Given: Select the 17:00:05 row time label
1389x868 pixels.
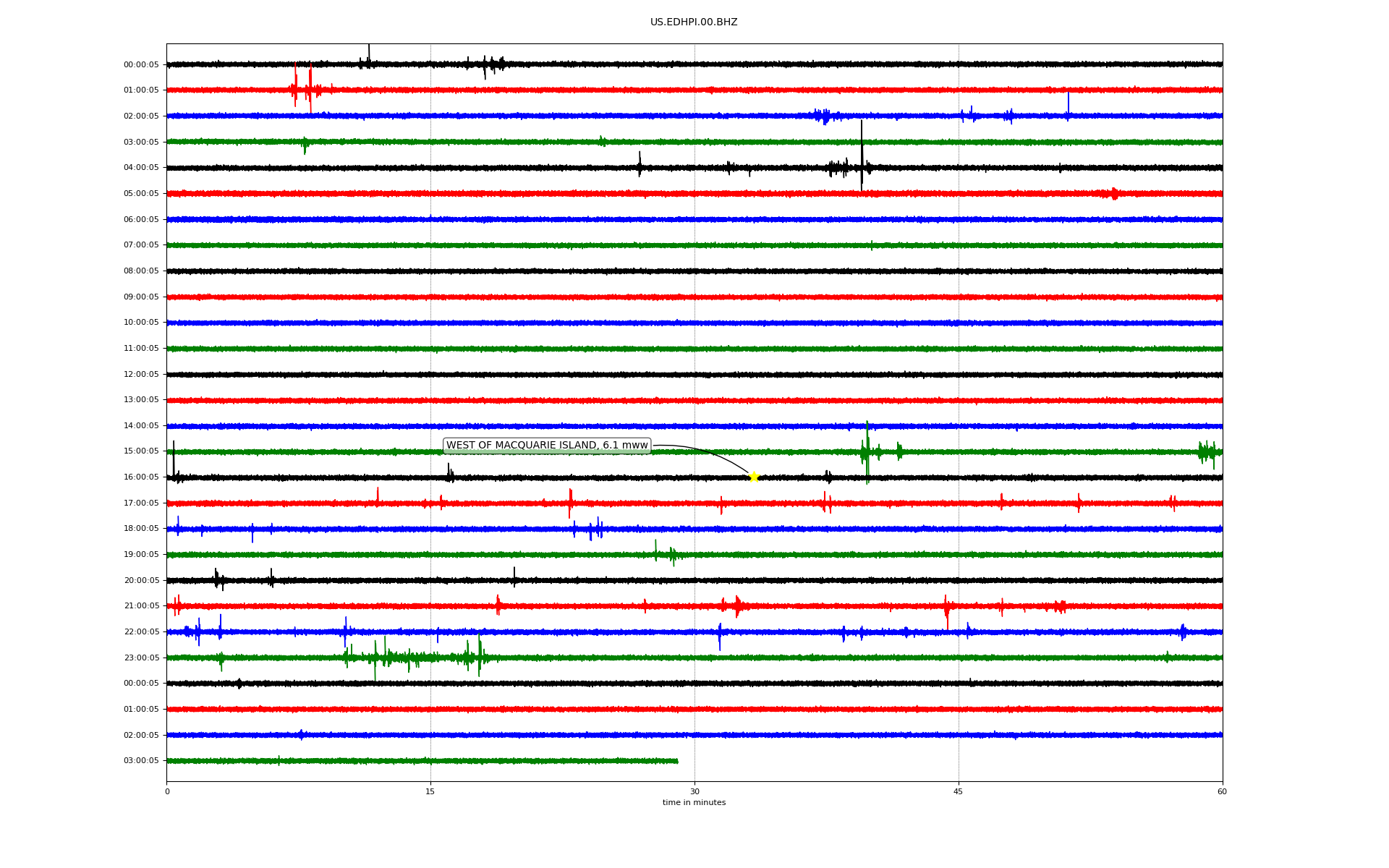Looking at the screenshot, I should tap(141, 503).
